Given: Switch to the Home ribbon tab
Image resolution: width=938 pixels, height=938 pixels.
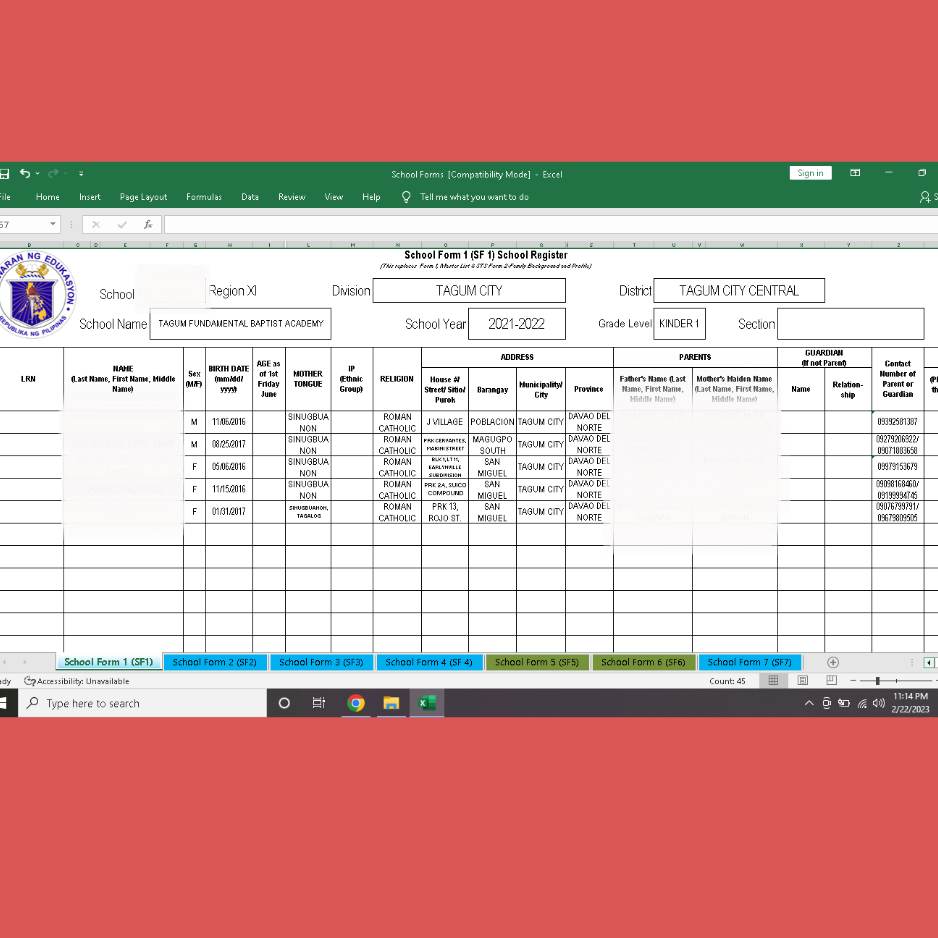Looking at the screenshot, I should pos(47,197).
